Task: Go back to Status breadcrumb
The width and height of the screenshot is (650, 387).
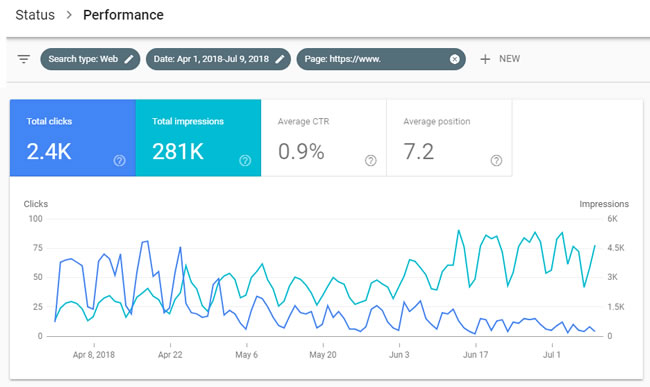Action: coord(35,15)
